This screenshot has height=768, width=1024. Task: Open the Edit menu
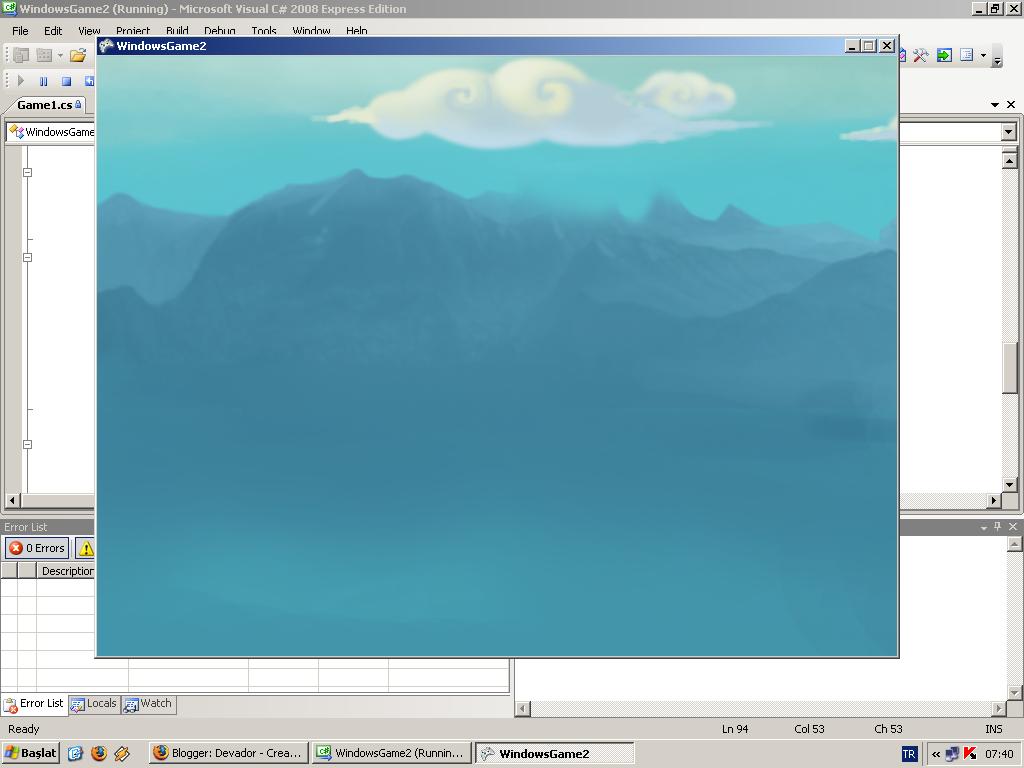(53, 31)
